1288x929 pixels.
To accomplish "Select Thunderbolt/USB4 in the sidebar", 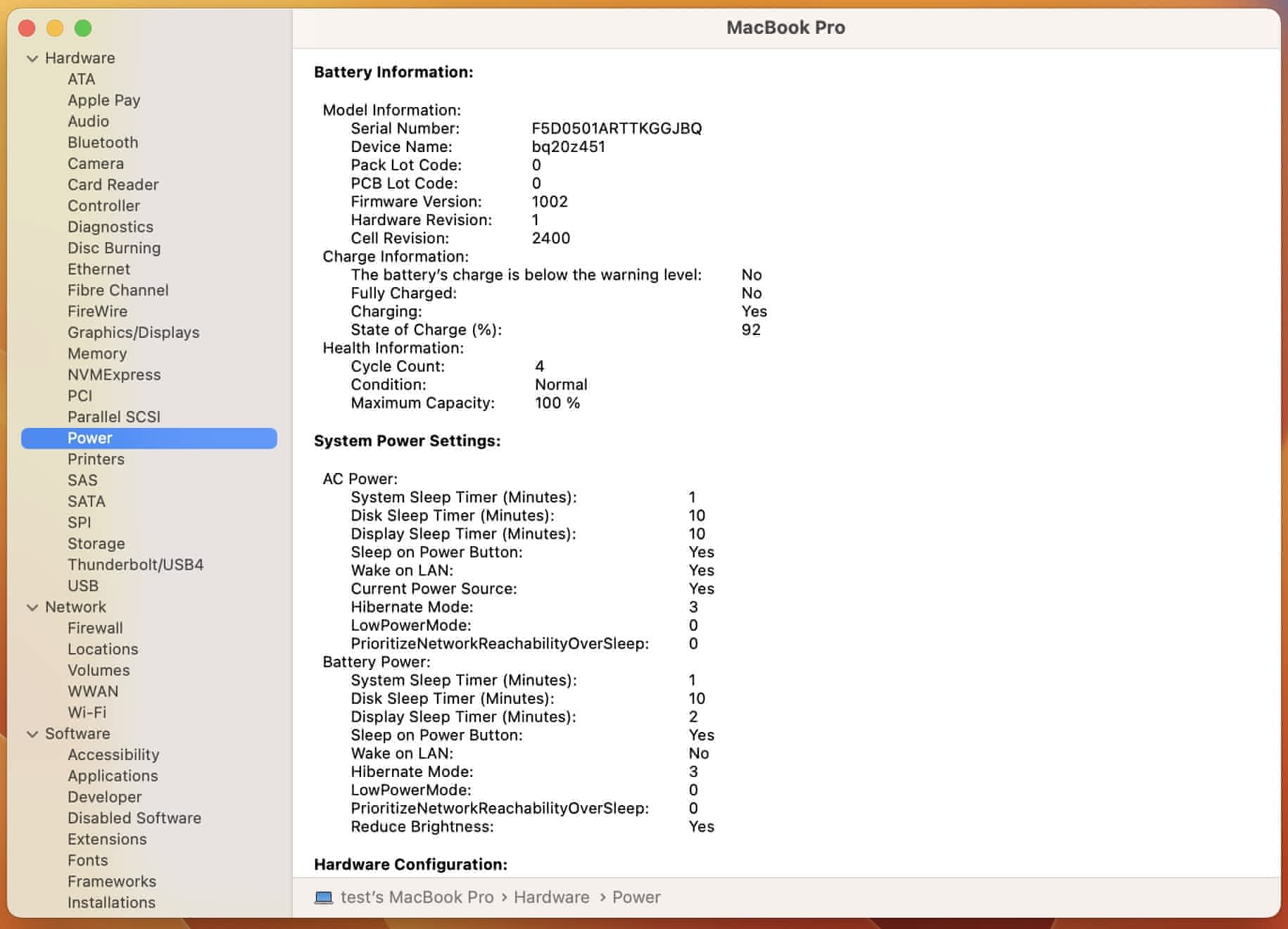I will pos(136,564).
